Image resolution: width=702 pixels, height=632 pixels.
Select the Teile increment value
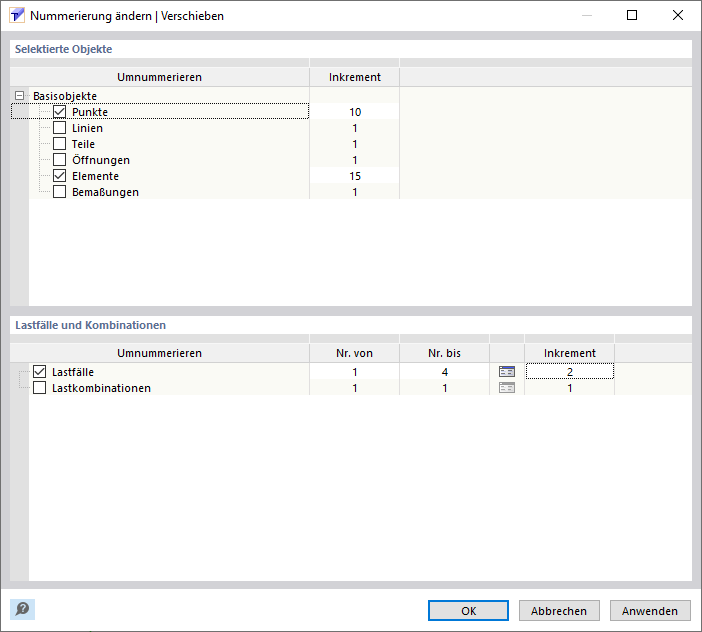(x=355, y=144)
